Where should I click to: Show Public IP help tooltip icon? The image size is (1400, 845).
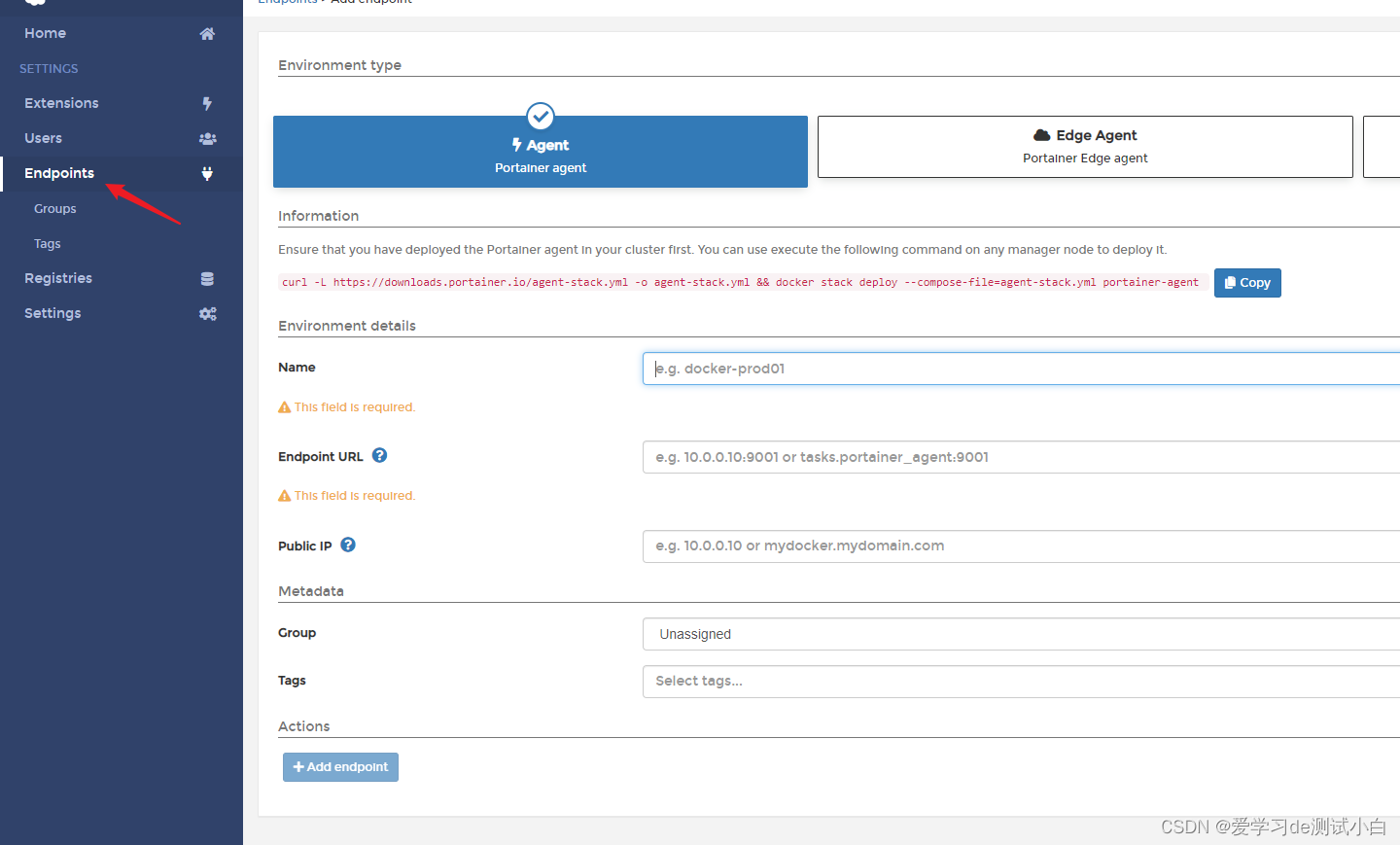[348, 545]
